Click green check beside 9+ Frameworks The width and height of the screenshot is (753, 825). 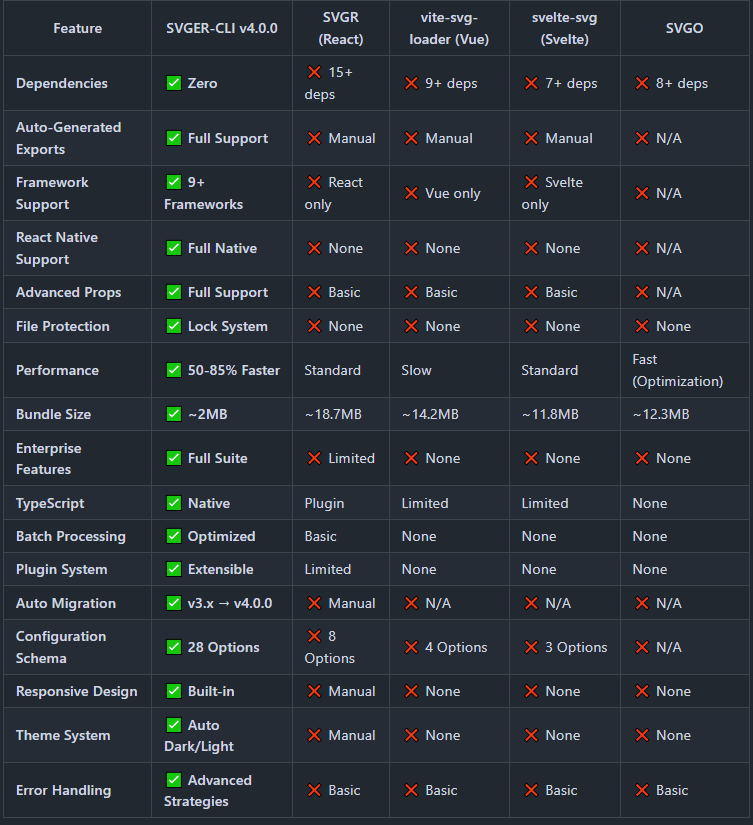174,182
